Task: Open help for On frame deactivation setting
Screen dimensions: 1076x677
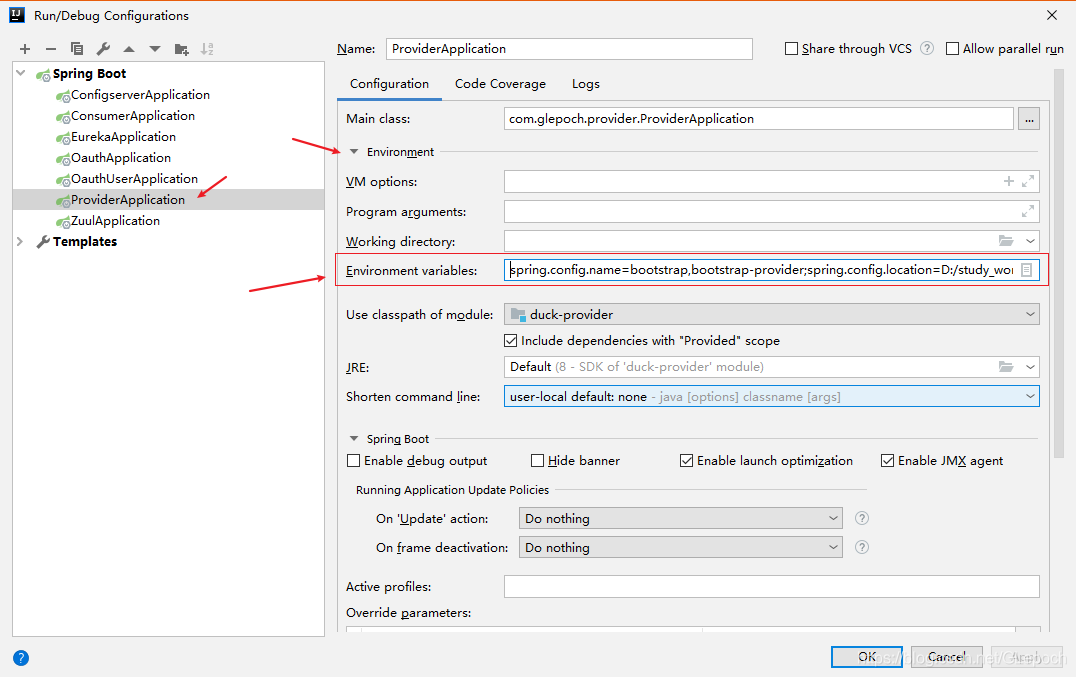Action: pos(862,547)
